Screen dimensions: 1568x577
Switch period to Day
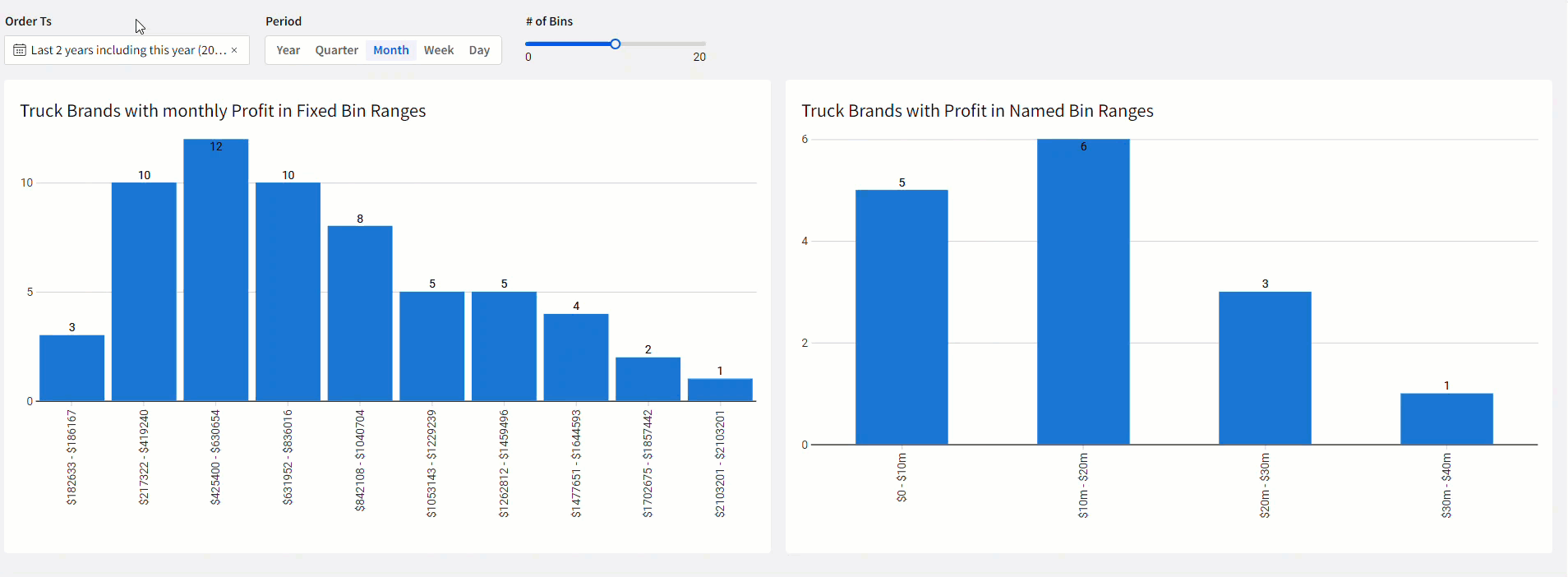(x=479, y=50)
